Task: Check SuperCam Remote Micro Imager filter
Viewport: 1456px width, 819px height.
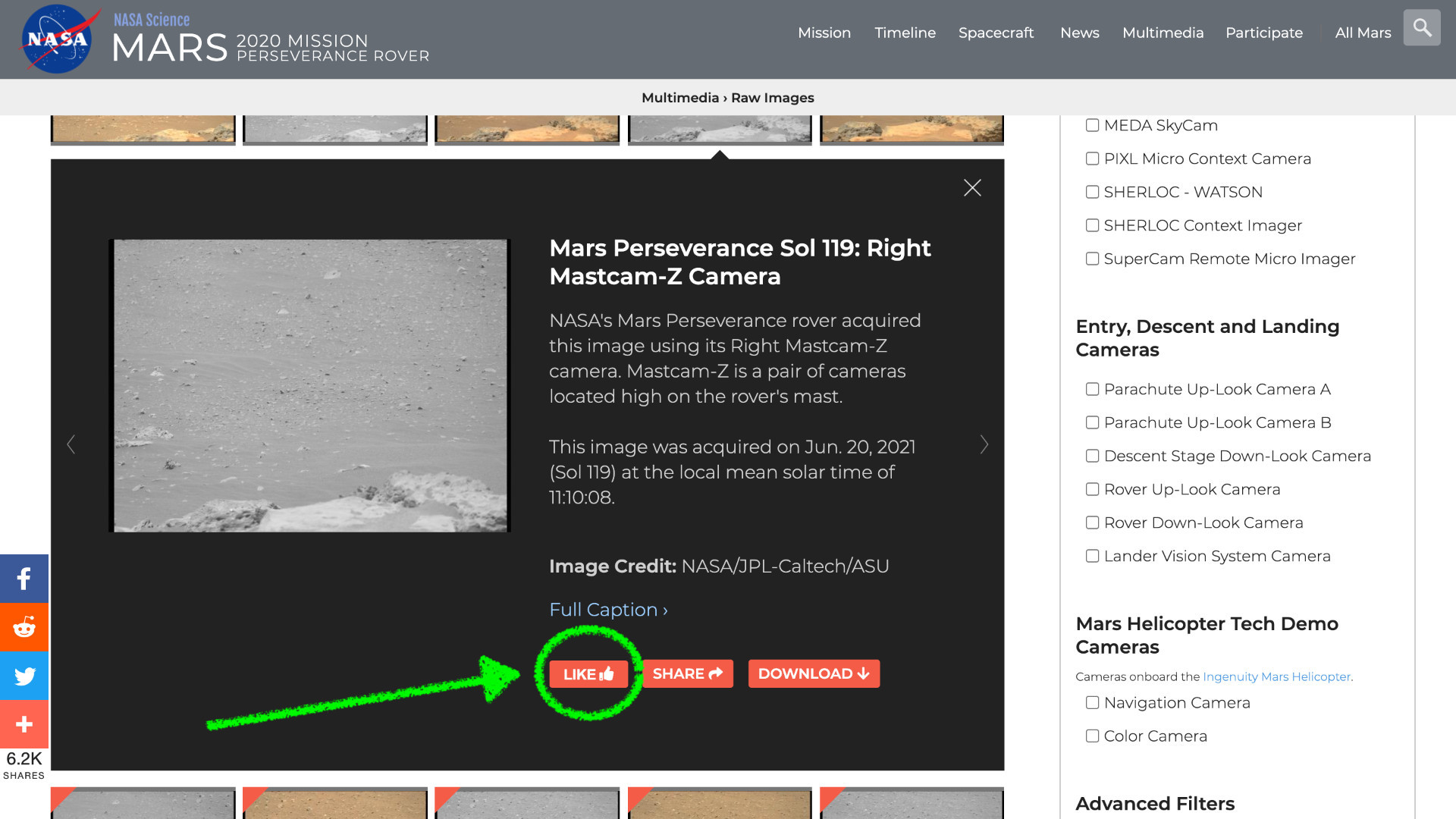Action: click(x=1092, y=259)
